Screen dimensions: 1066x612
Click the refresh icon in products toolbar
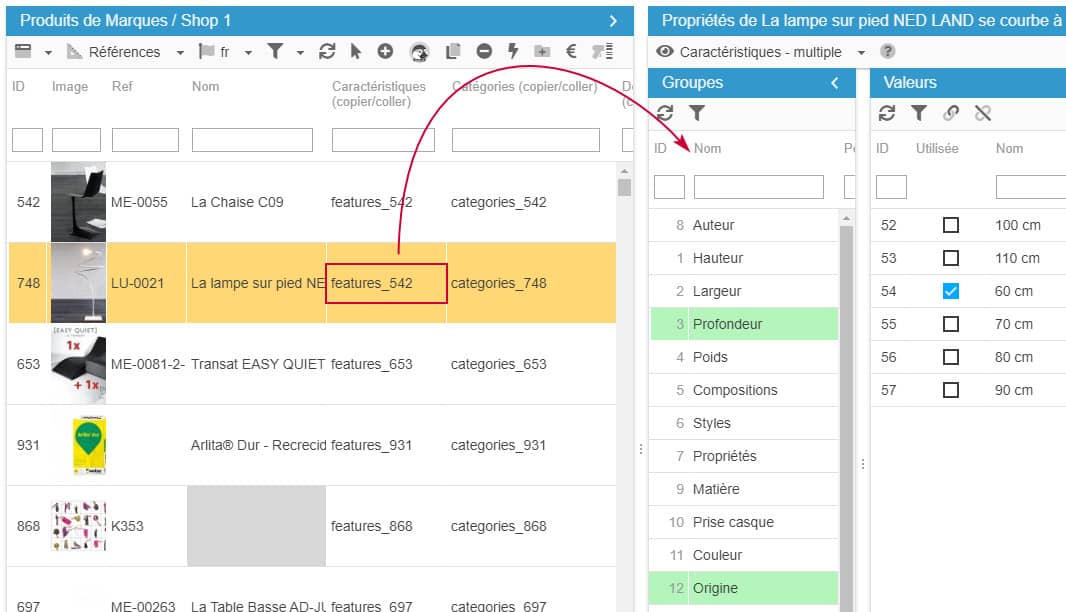(327, 52)
